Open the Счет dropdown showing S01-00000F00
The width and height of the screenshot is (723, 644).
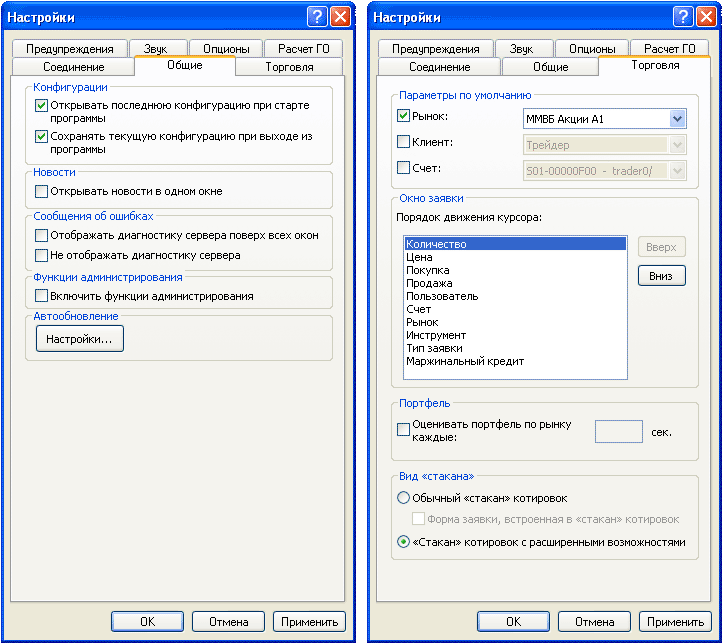677,171
